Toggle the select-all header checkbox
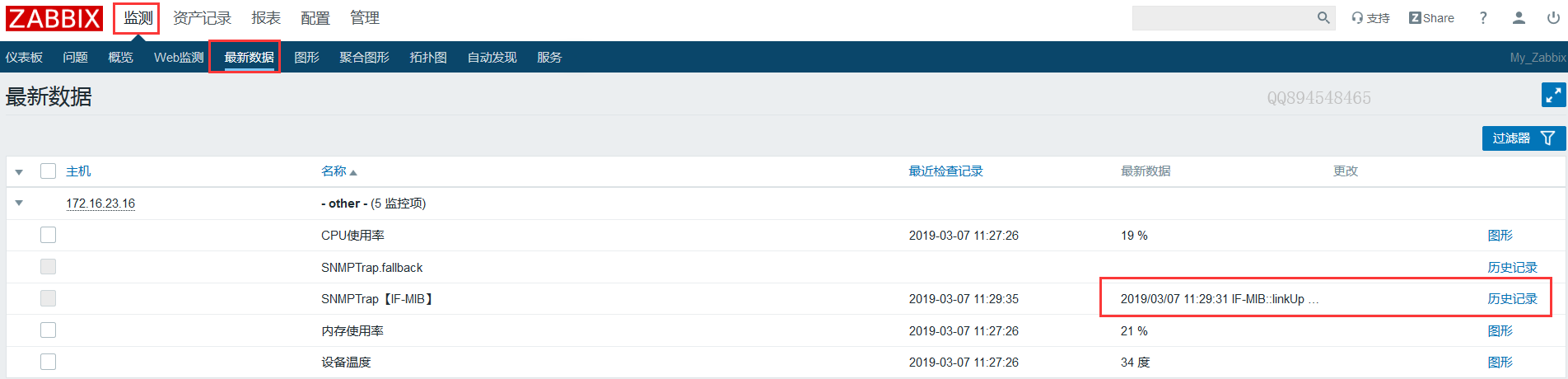The image size is (1568, 379). 49,171
